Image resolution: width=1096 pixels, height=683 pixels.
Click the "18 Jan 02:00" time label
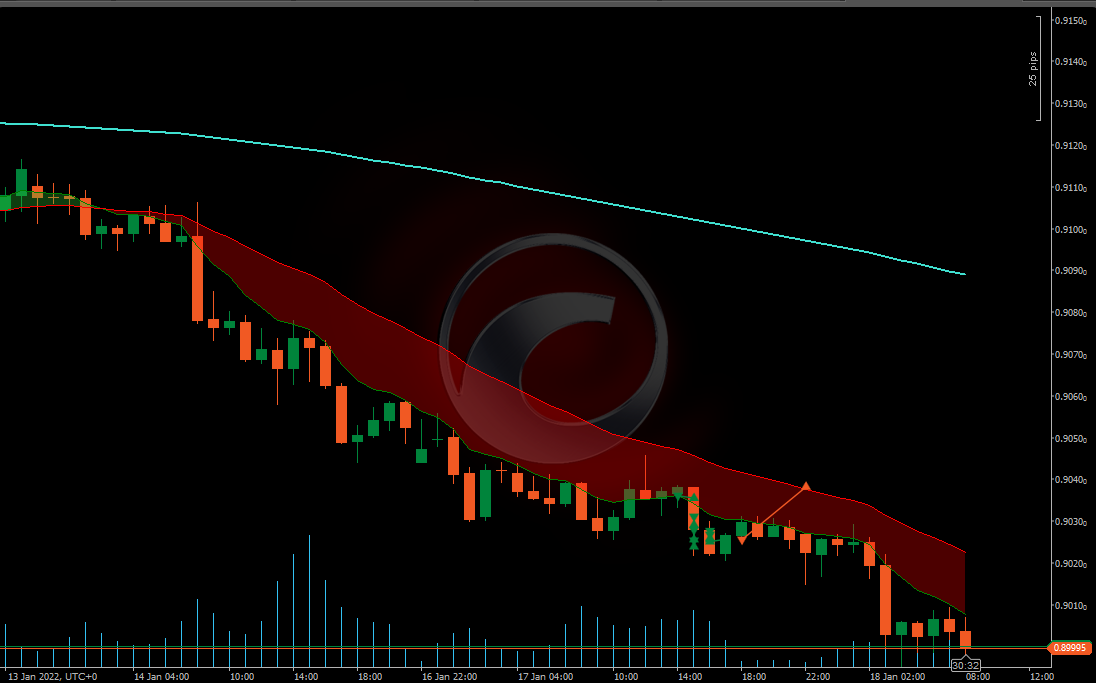[x=897, y=677]
